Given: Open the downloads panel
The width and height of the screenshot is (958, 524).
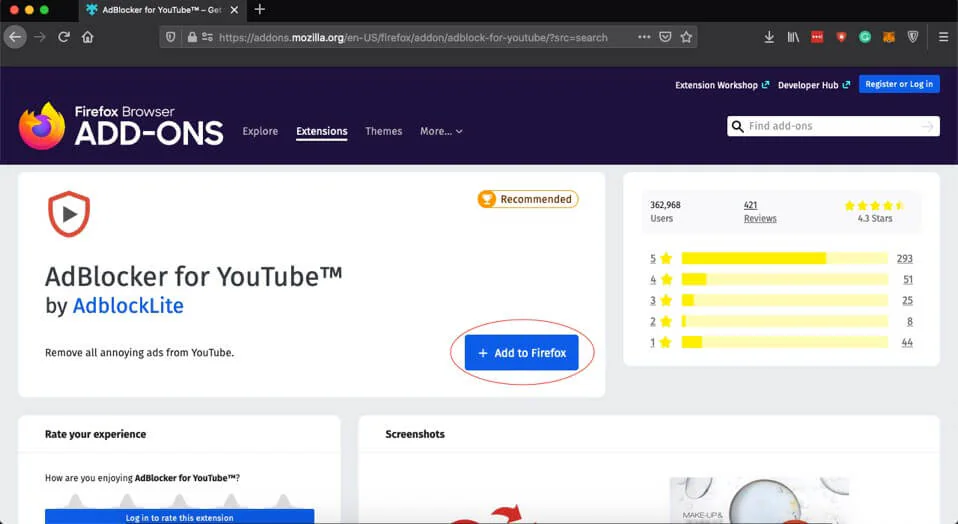Looking at the screenshot, I should [769, 37].
